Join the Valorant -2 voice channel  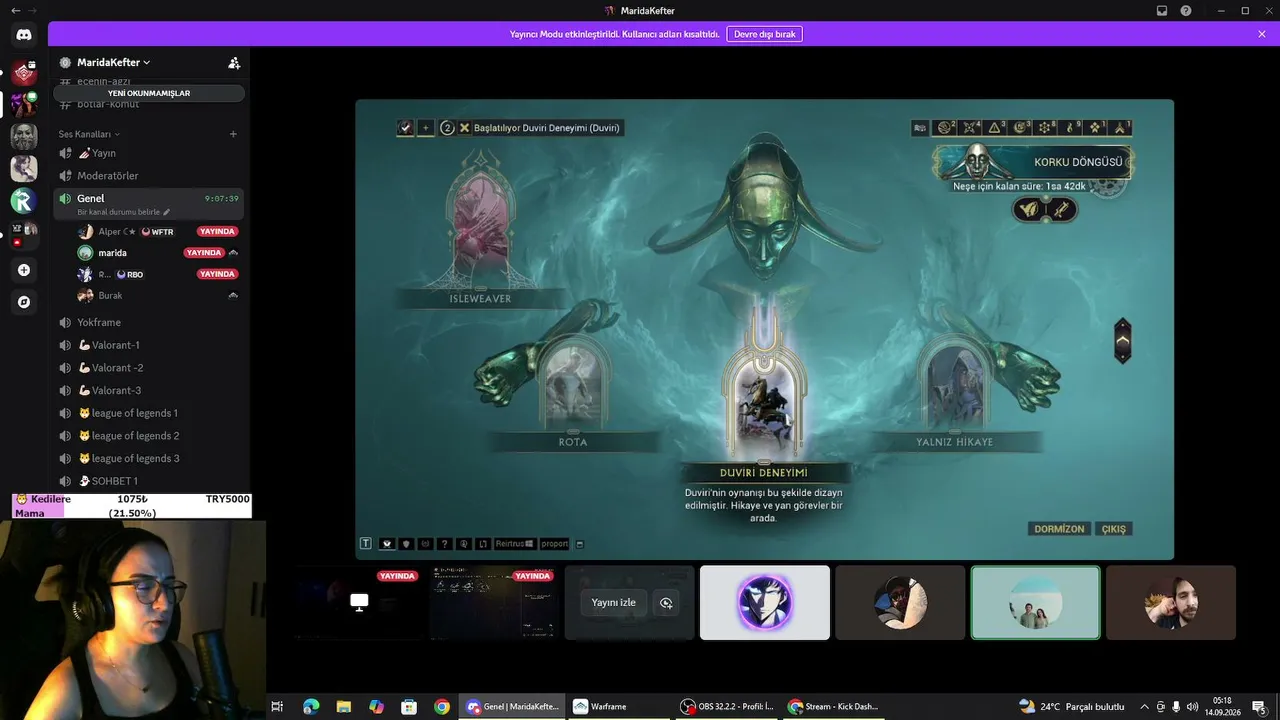[x=148, y=368]
